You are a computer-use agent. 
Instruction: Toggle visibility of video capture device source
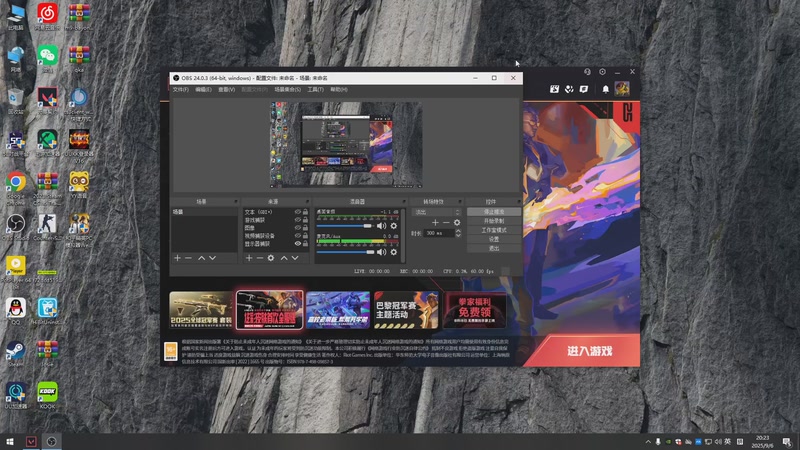(x=297, y=236)
